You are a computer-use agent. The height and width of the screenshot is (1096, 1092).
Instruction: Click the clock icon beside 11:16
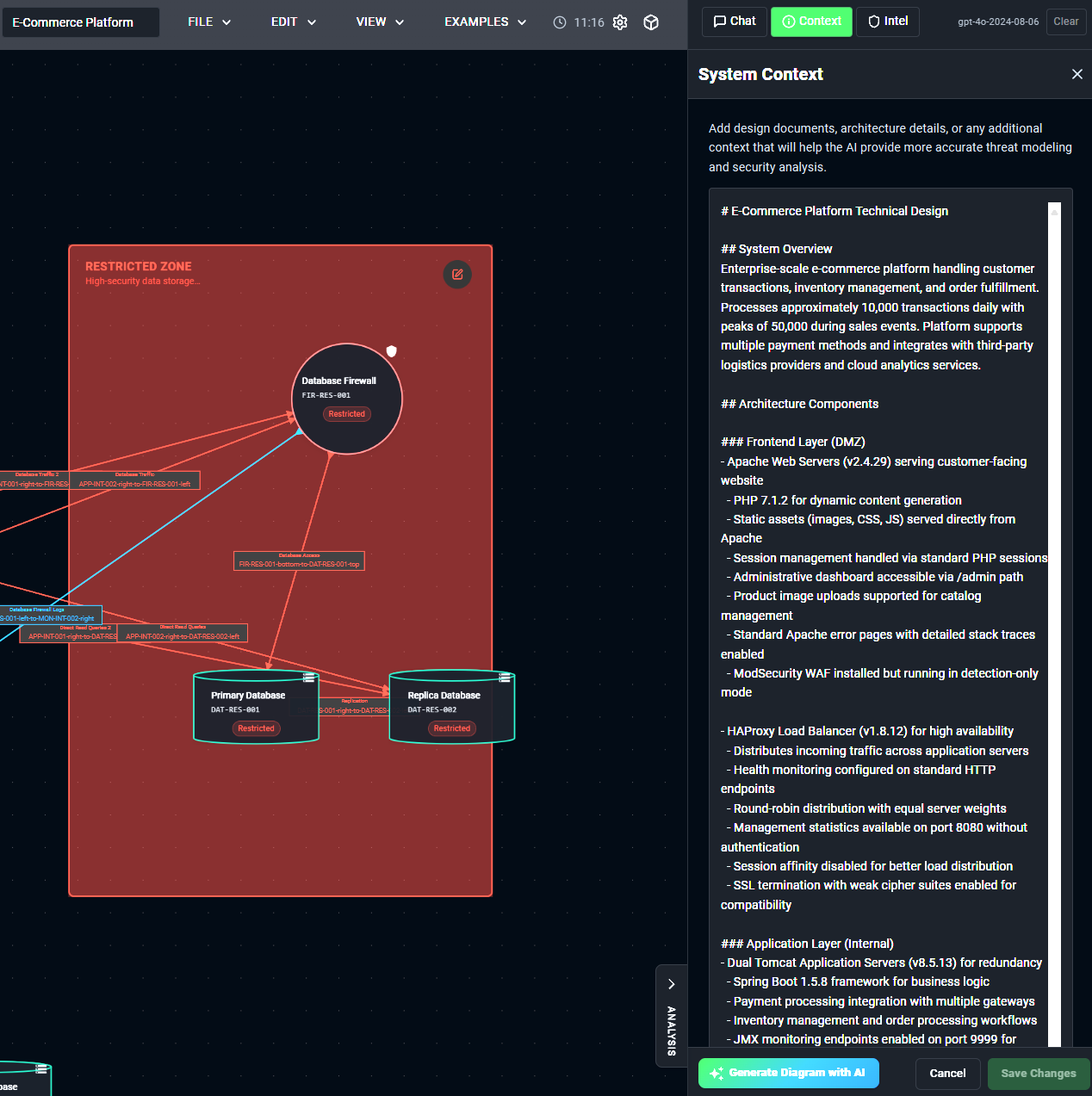click(x=560, y=22)
